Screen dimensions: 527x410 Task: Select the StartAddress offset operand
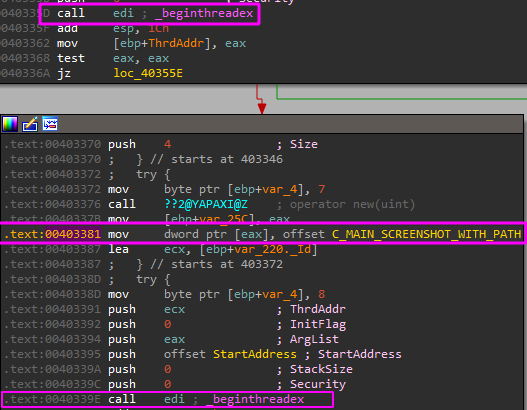click(x=255, y=354)
